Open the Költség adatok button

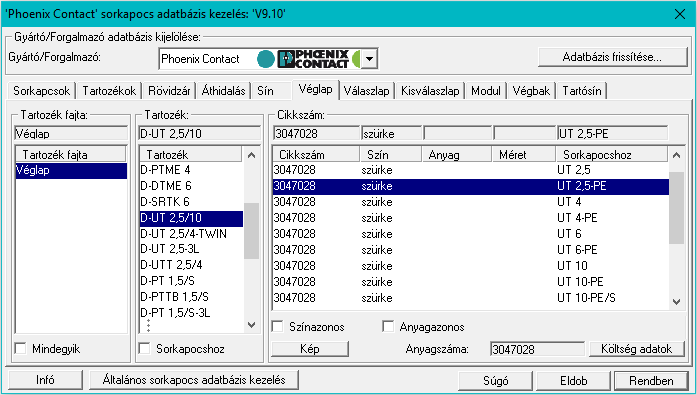637,349
